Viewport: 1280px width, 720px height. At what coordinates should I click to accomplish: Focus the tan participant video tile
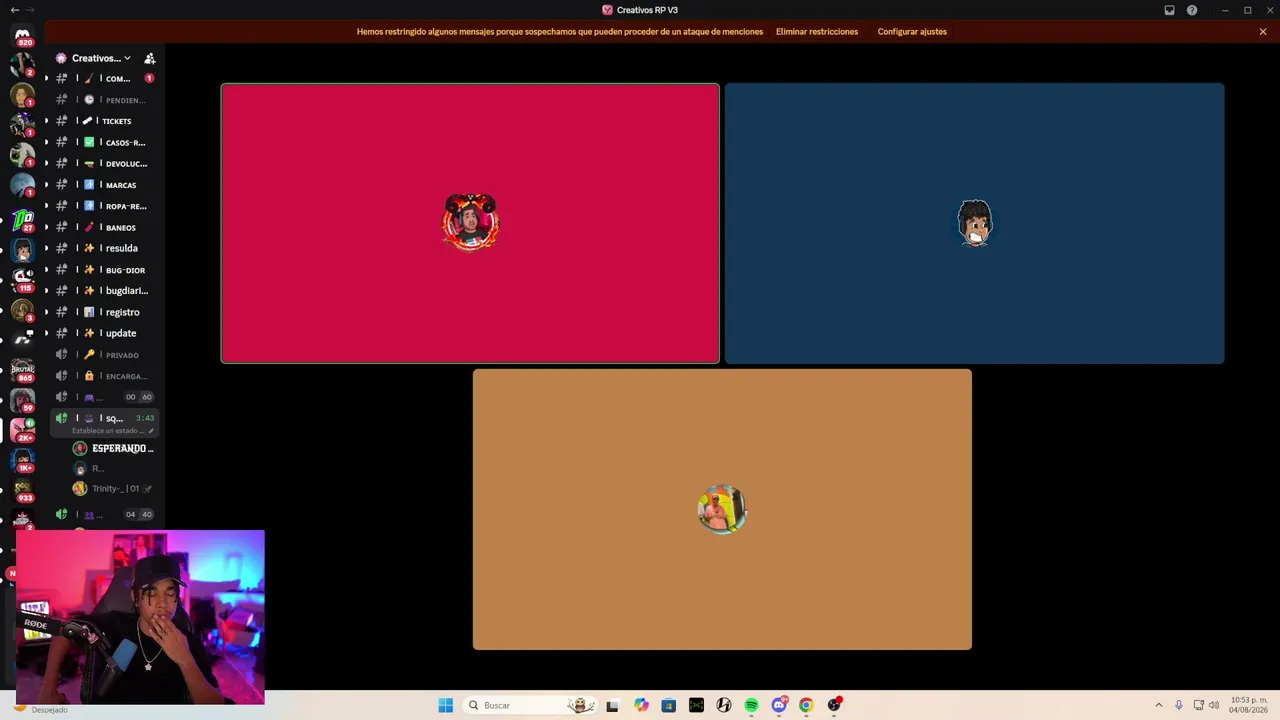coord(722,510)
